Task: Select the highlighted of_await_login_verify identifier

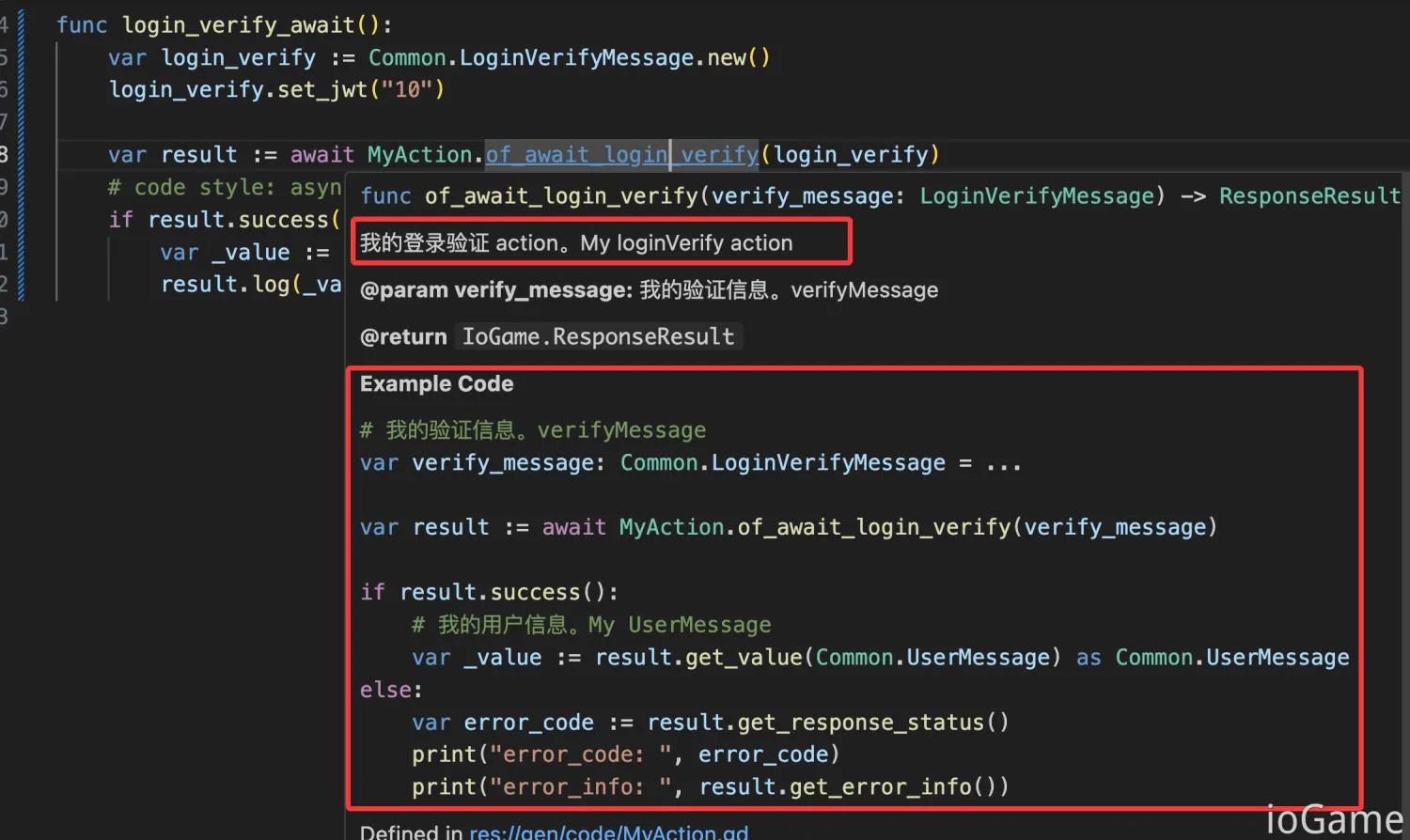Action: pos(621,154)
